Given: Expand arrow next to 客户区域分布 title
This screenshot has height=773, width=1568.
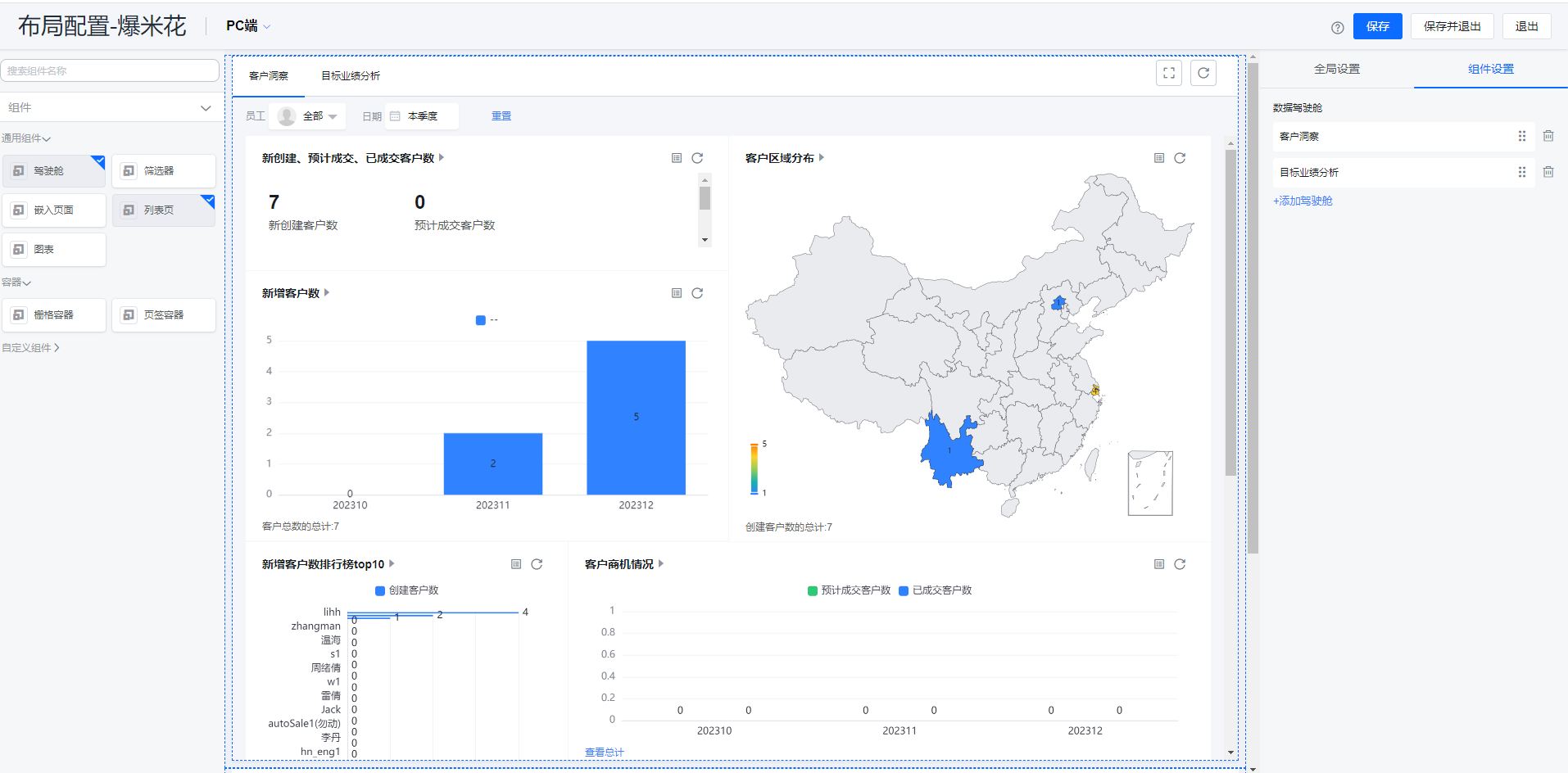Looking at the screenshot, I should pos(822,157).
